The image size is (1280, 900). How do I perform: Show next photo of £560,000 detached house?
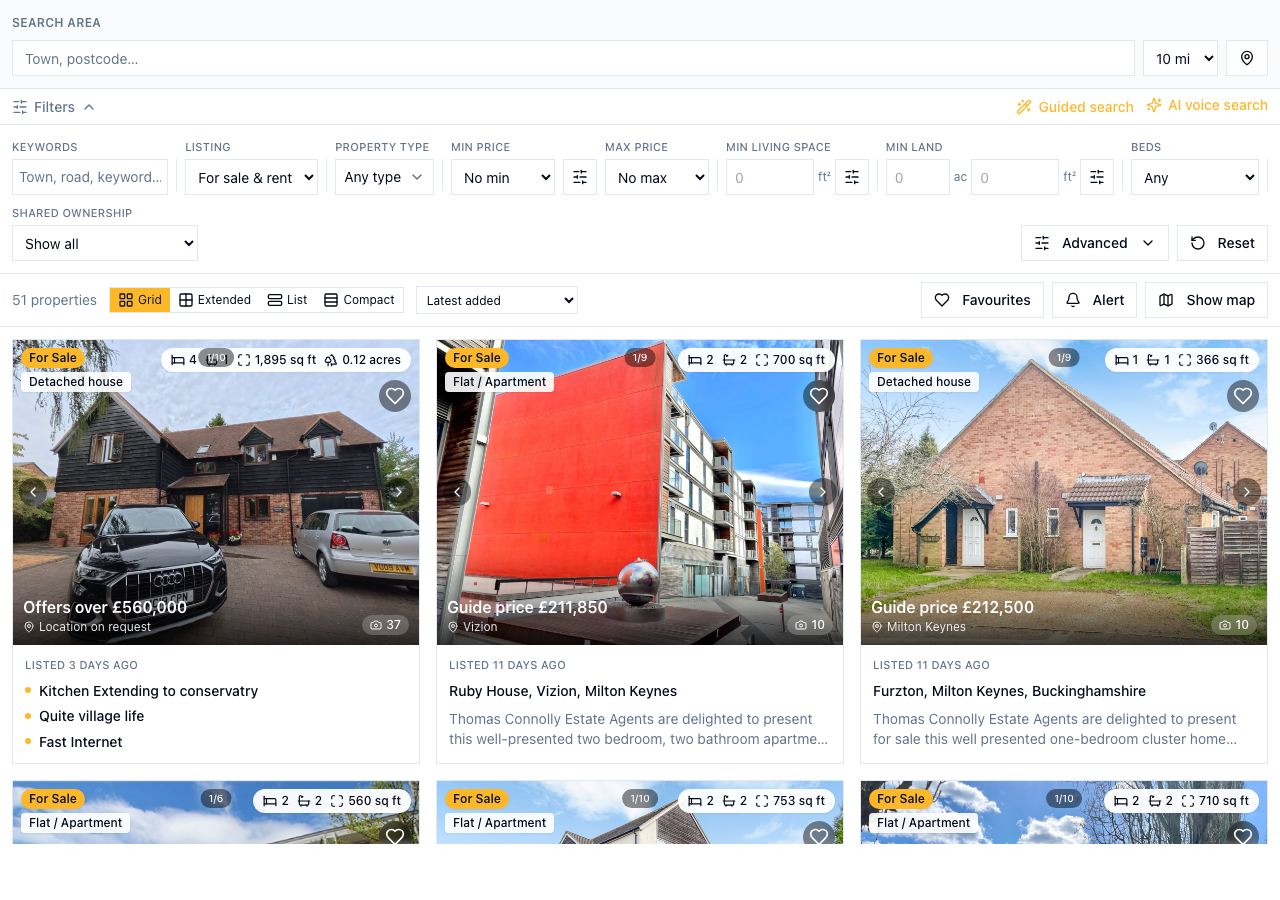click(x=398, y=491)
